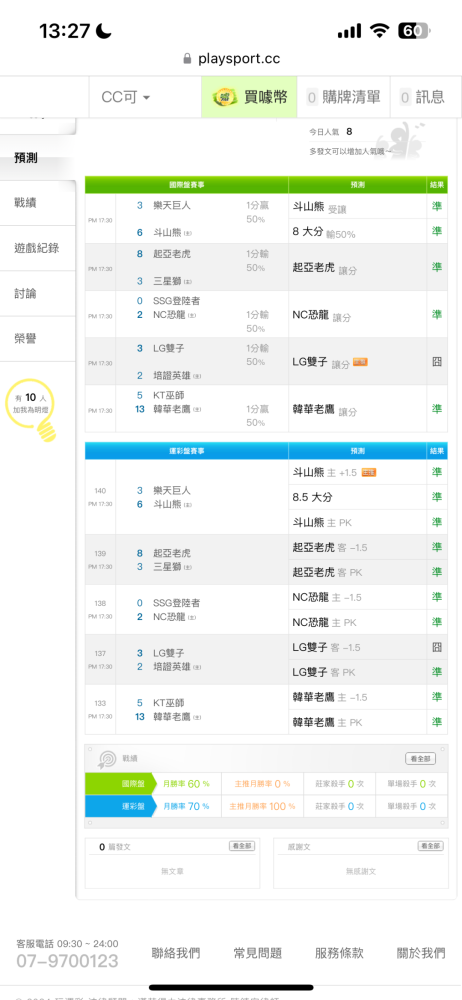This screenshot has width=462, height=1000.
Task: Click the 運彩盤賽事 blue table header
Action: tap(187, 450)
